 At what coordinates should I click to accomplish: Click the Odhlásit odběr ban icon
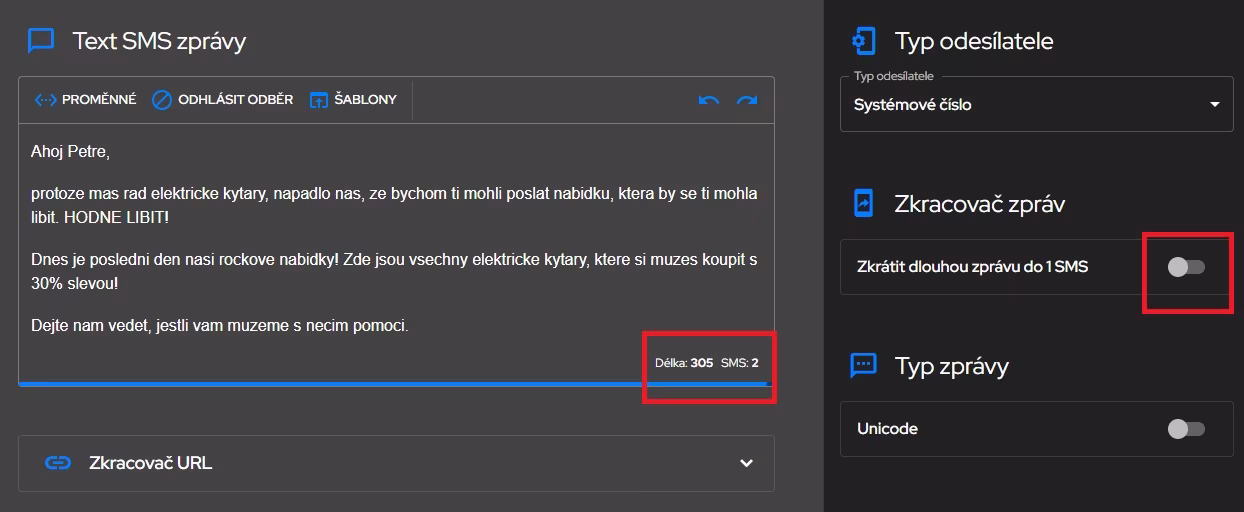coord(162,100)
